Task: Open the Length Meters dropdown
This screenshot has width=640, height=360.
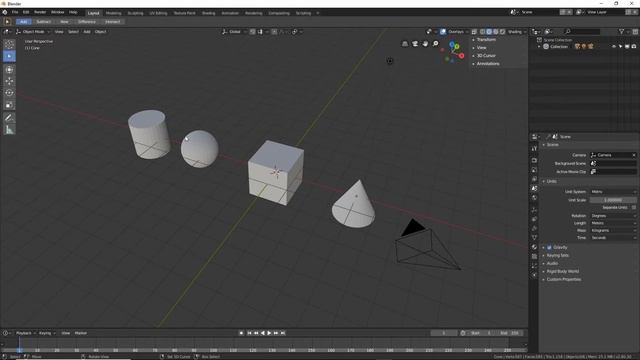Action: tap(613, 223)
